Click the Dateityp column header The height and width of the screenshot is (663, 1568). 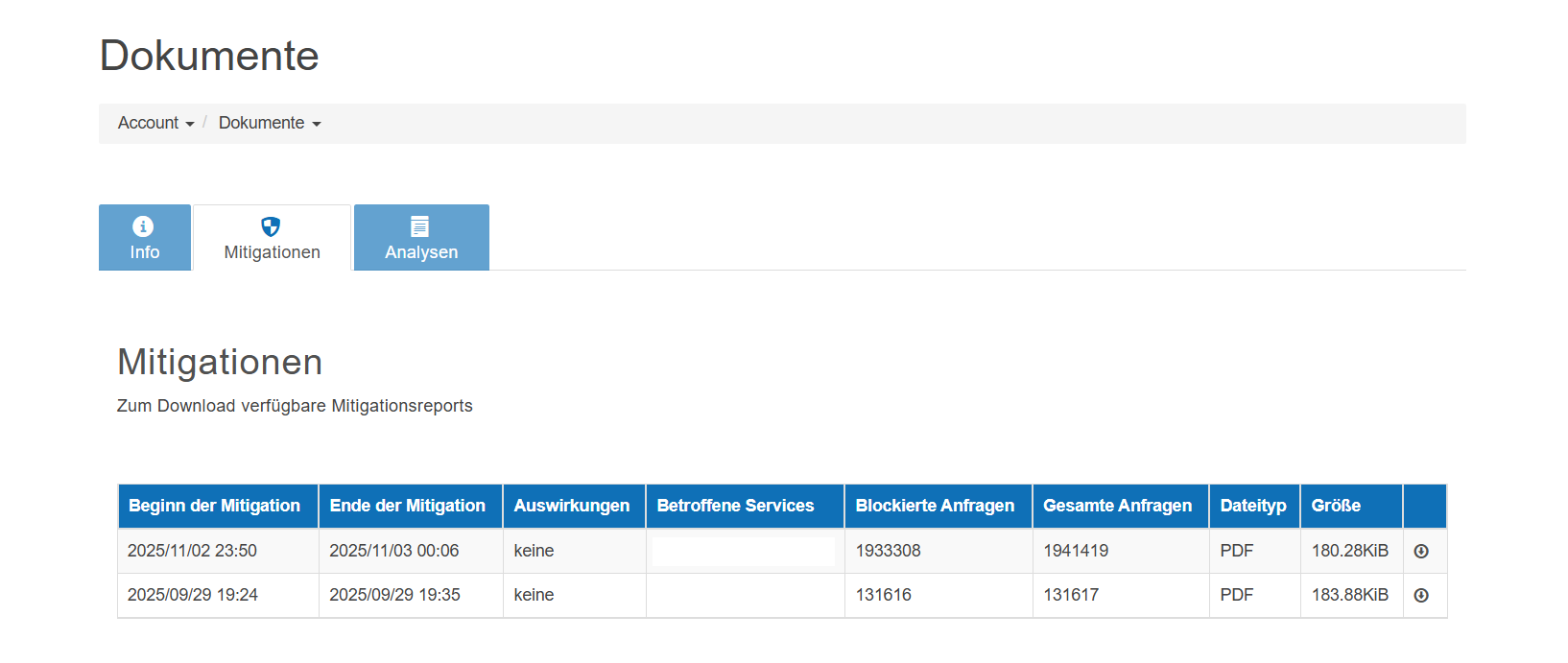[x=1255, y=506]
